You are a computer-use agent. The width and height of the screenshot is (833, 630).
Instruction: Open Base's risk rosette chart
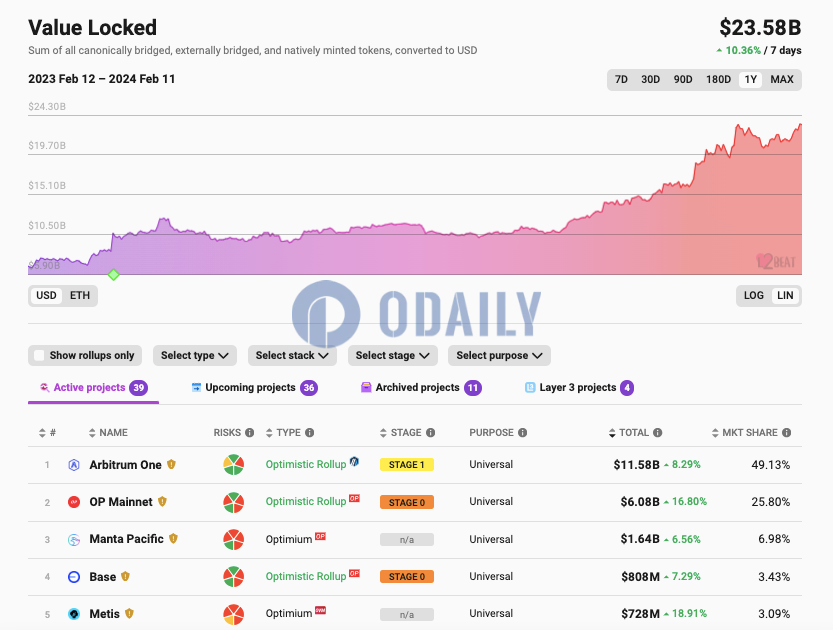point(233,577)
